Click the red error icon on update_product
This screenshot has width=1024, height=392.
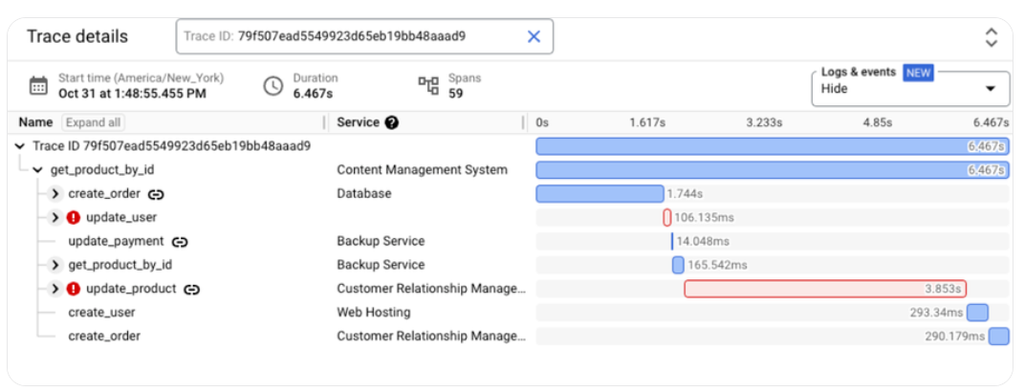click(74, 289)
